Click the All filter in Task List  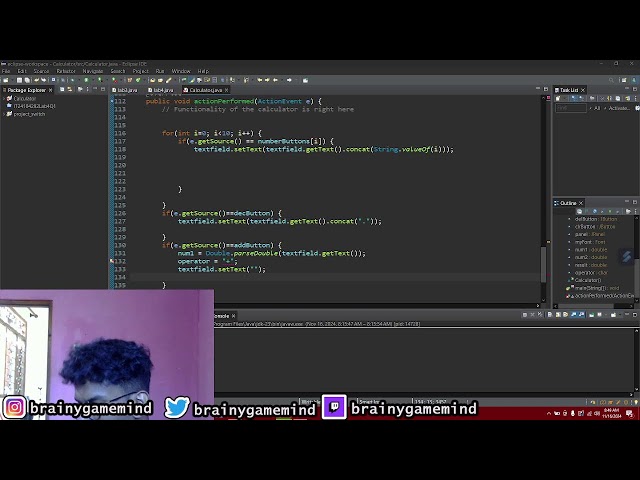pos(597,108)
